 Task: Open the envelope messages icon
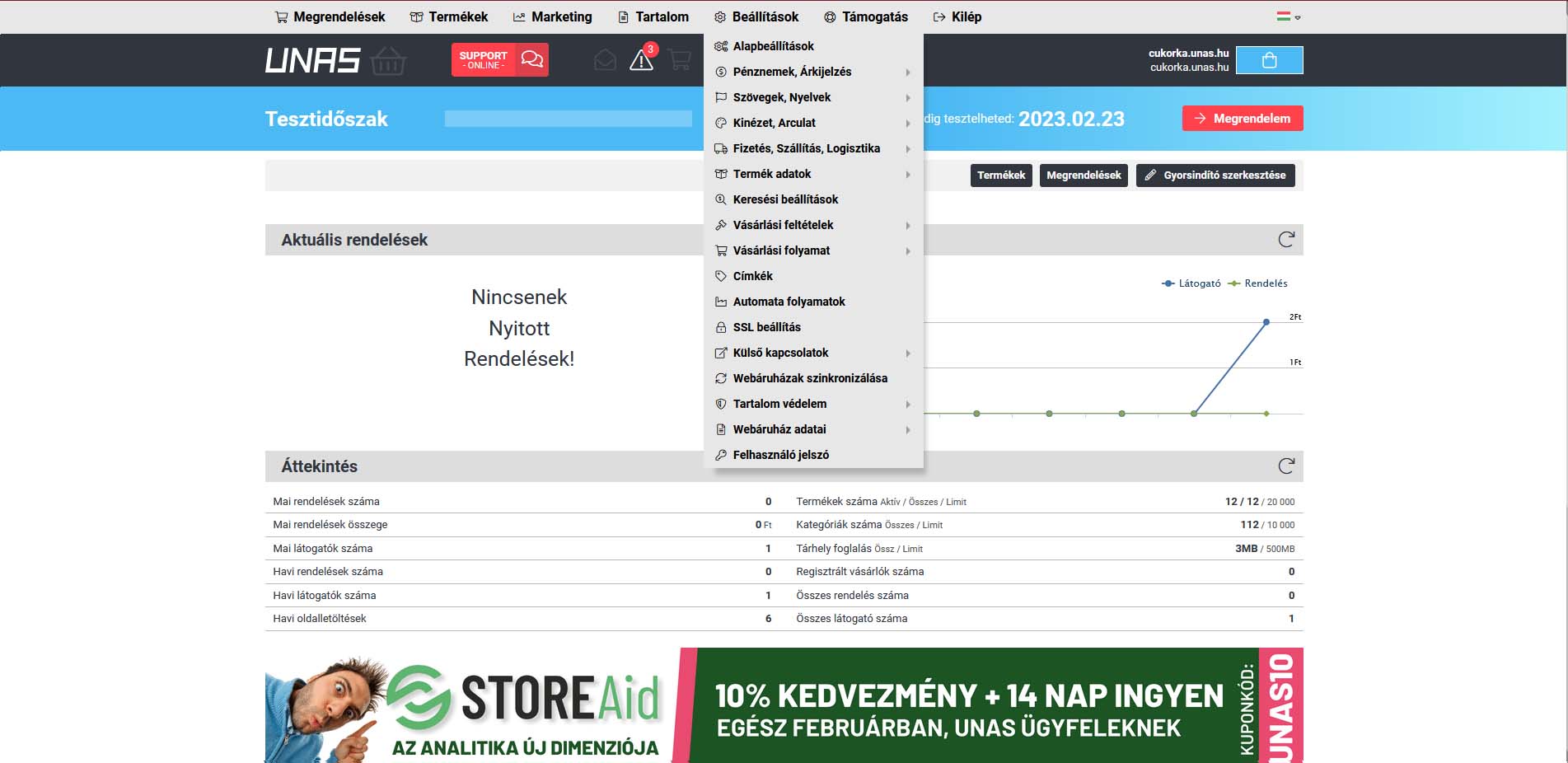(605, 60)
